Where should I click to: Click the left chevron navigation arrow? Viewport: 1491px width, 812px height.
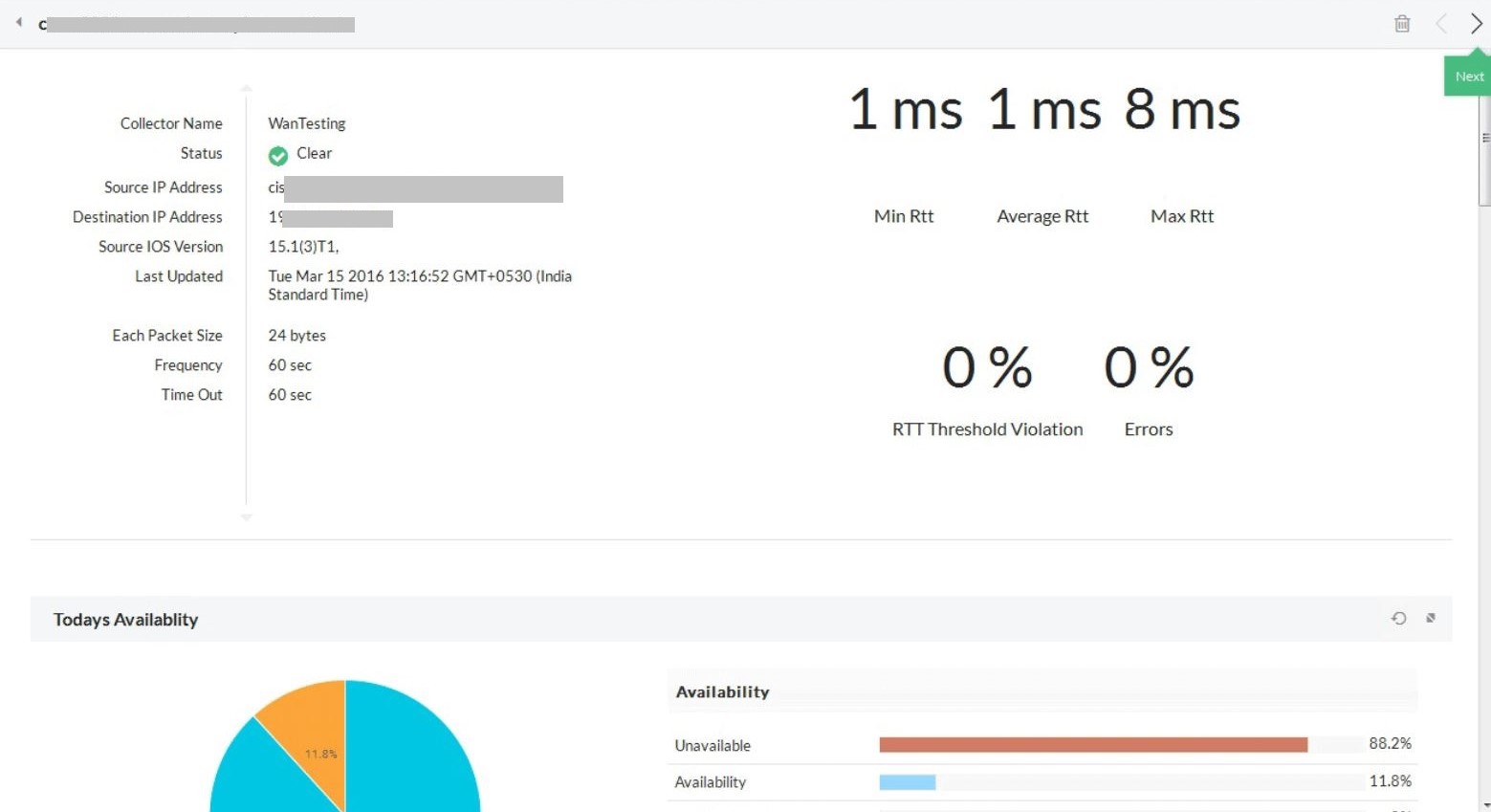1441,23
